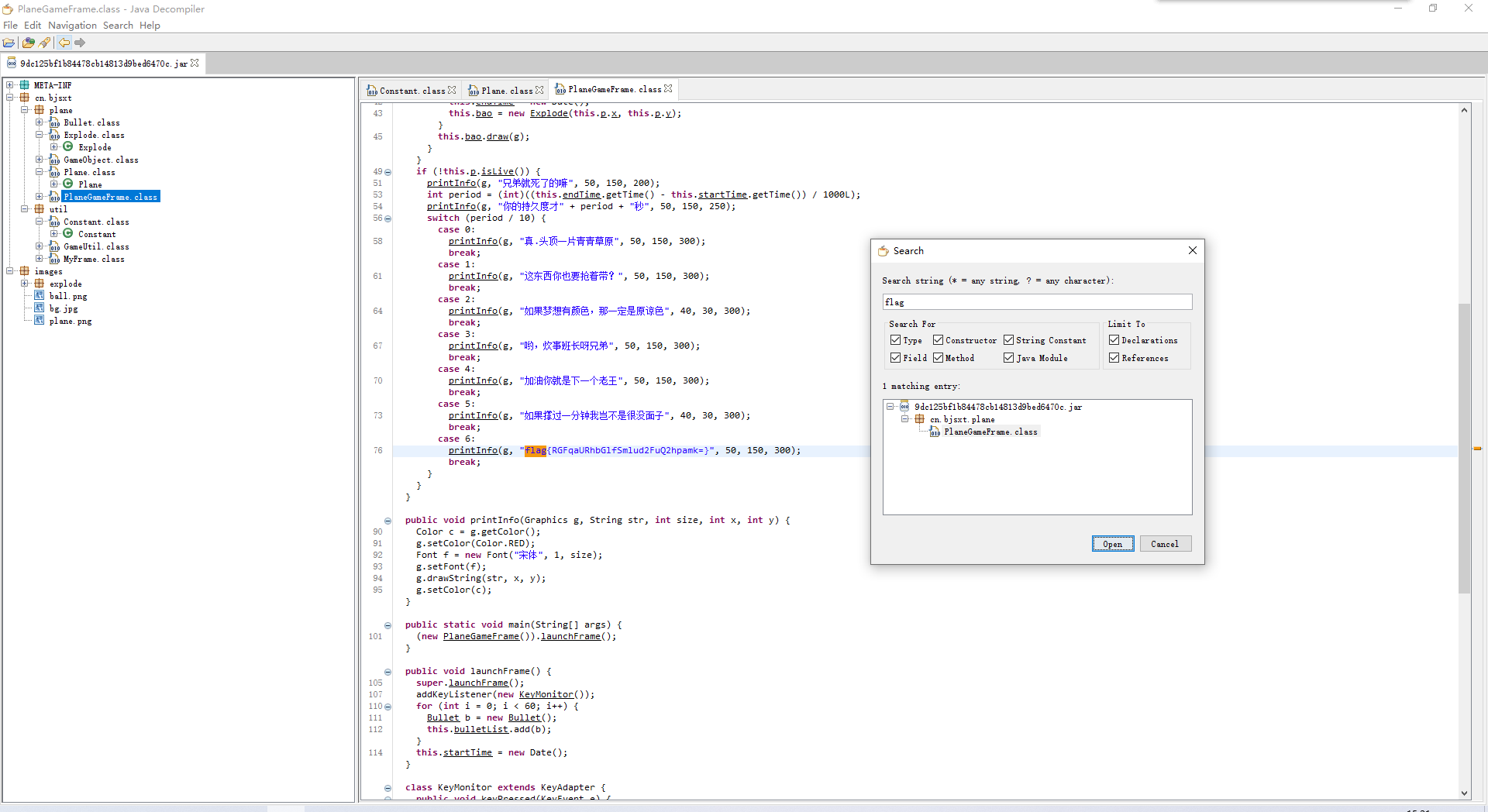The image size is (1488, 812).
Task: Click the search string input field
Action: point(1037,302)
